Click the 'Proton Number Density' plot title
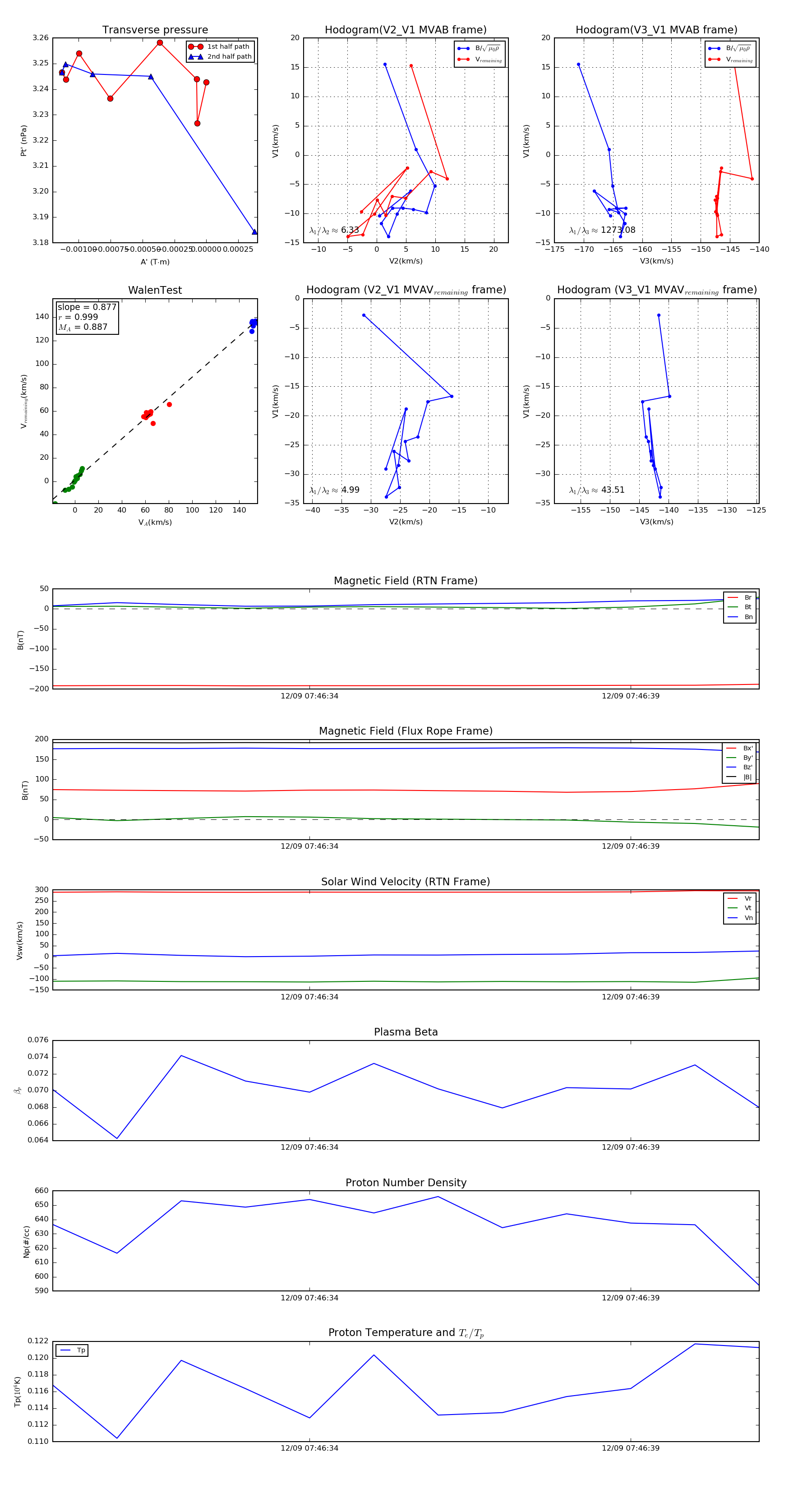Viewport: 812px width, 1489px height. coord(406,1183)
